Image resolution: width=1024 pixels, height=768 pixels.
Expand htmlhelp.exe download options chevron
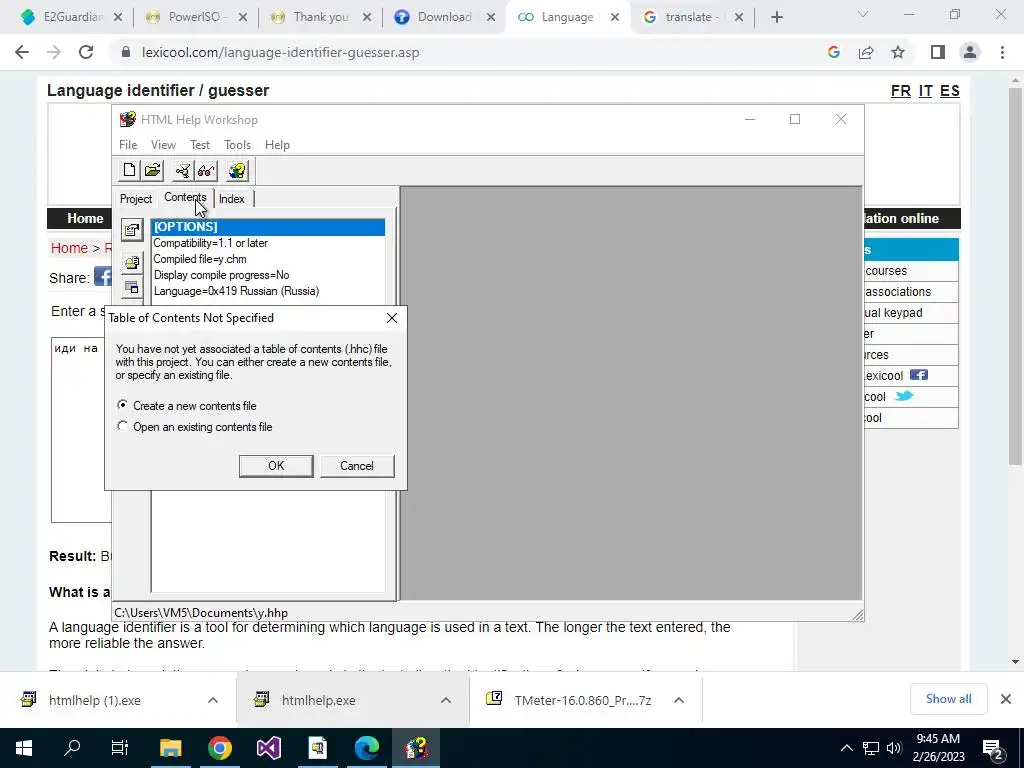click(446, 700)
